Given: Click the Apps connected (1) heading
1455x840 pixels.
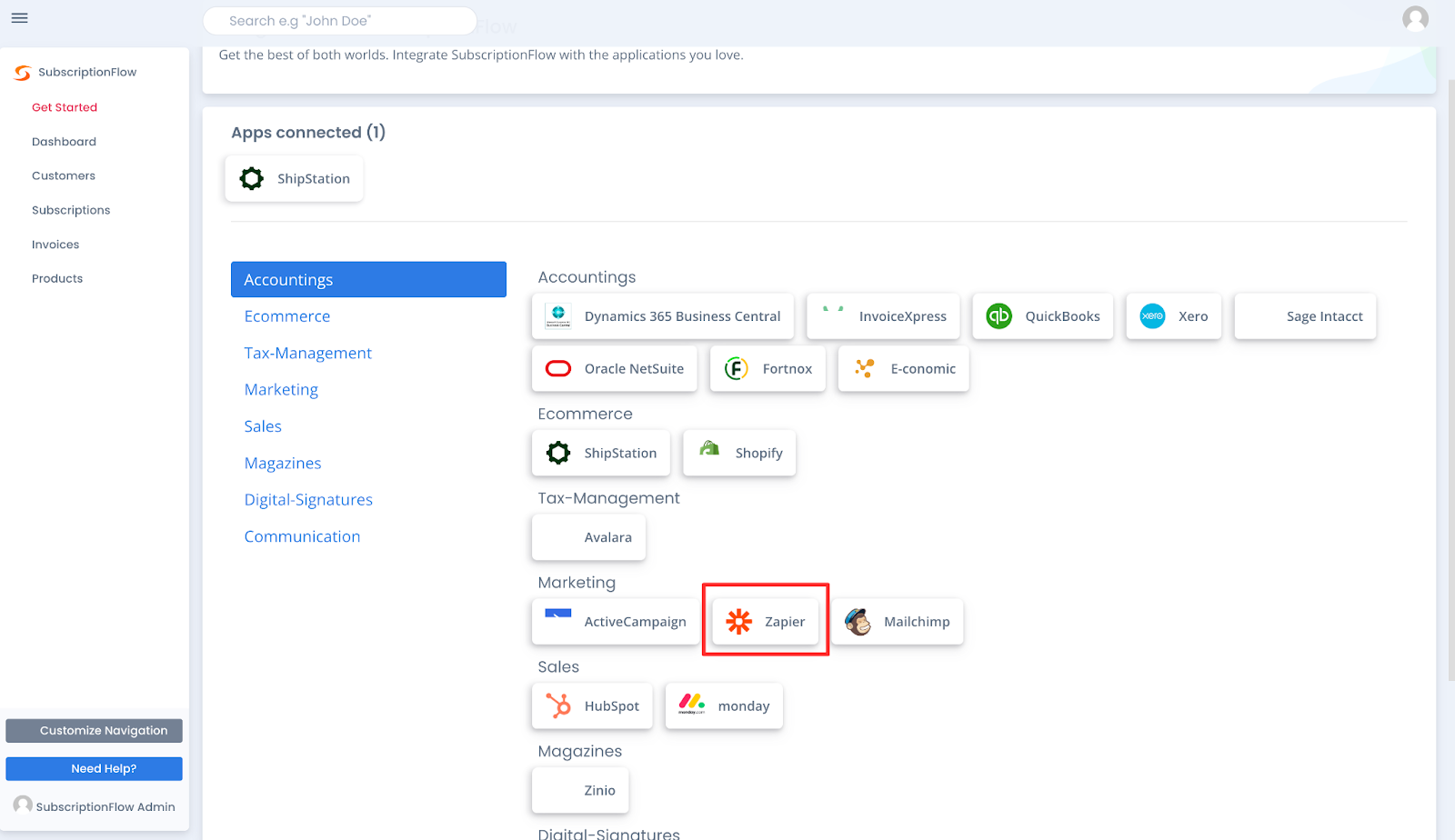Looking at the screenshot, I should (308, 133).
